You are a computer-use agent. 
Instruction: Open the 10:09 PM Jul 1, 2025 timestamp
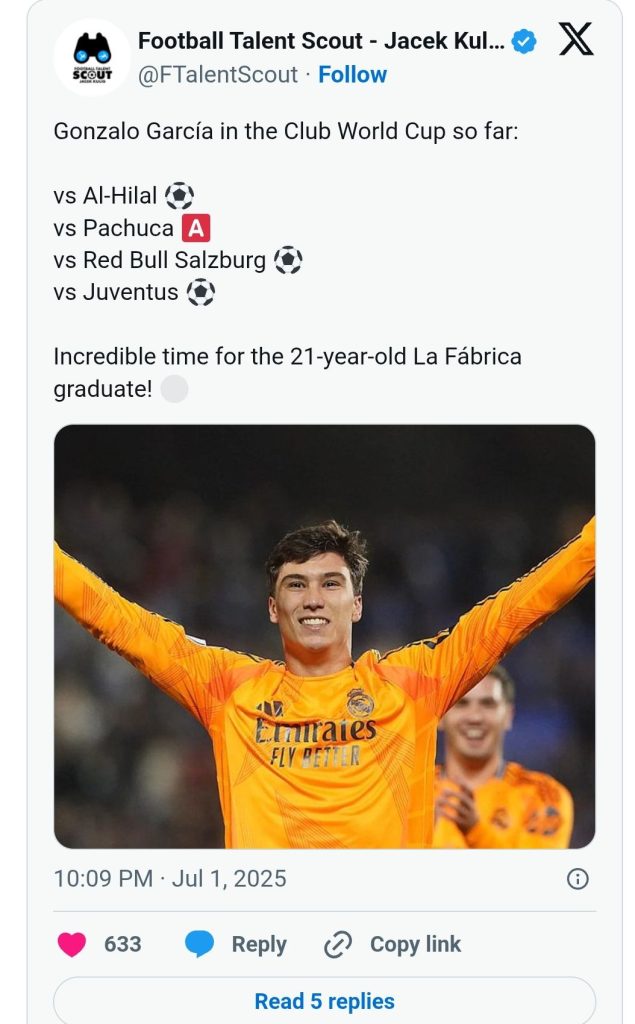coord(170,879)
